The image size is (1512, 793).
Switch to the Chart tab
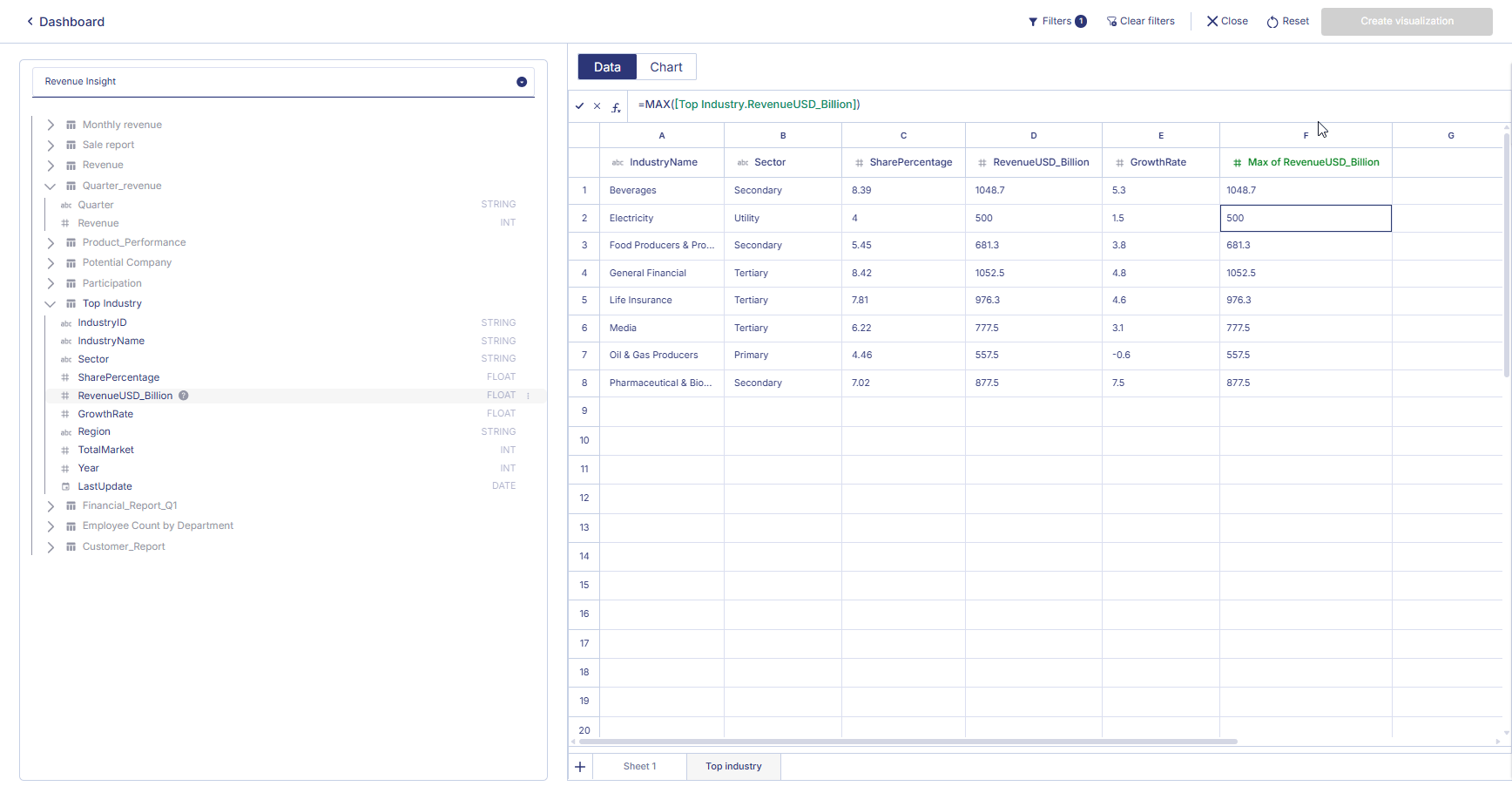coord(665,67)
